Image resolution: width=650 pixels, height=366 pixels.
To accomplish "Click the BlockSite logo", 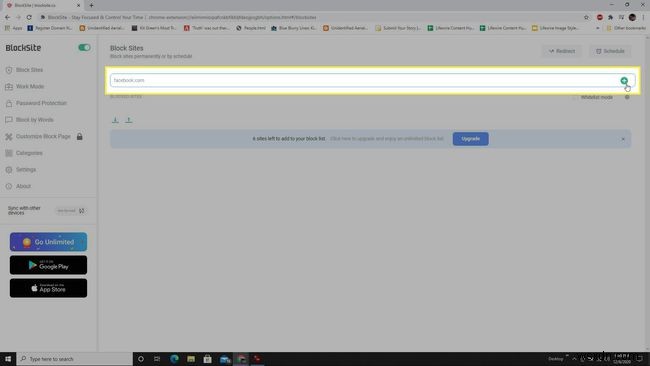I will [23, 48].
